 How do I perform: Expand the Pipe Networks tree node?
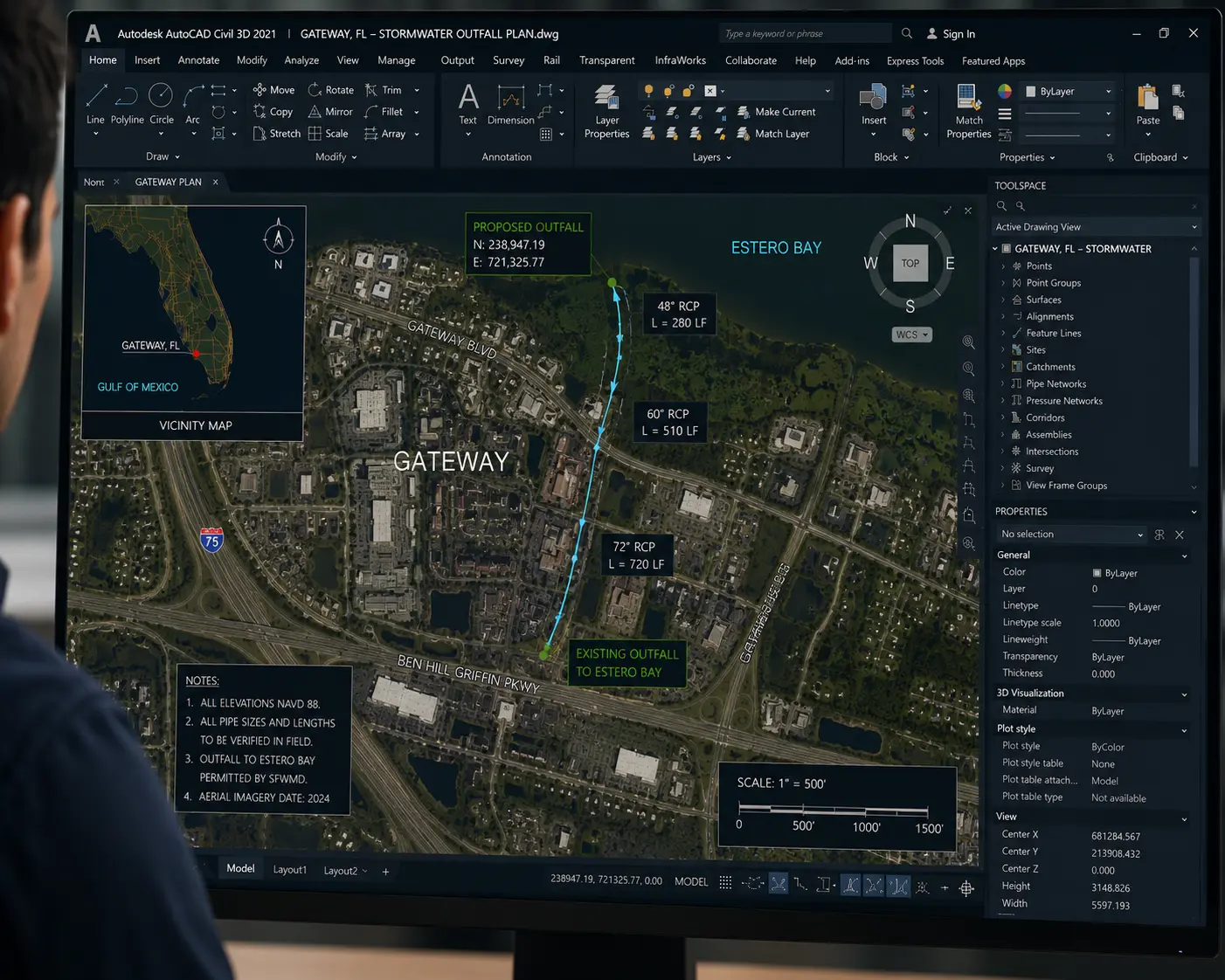1002,383
